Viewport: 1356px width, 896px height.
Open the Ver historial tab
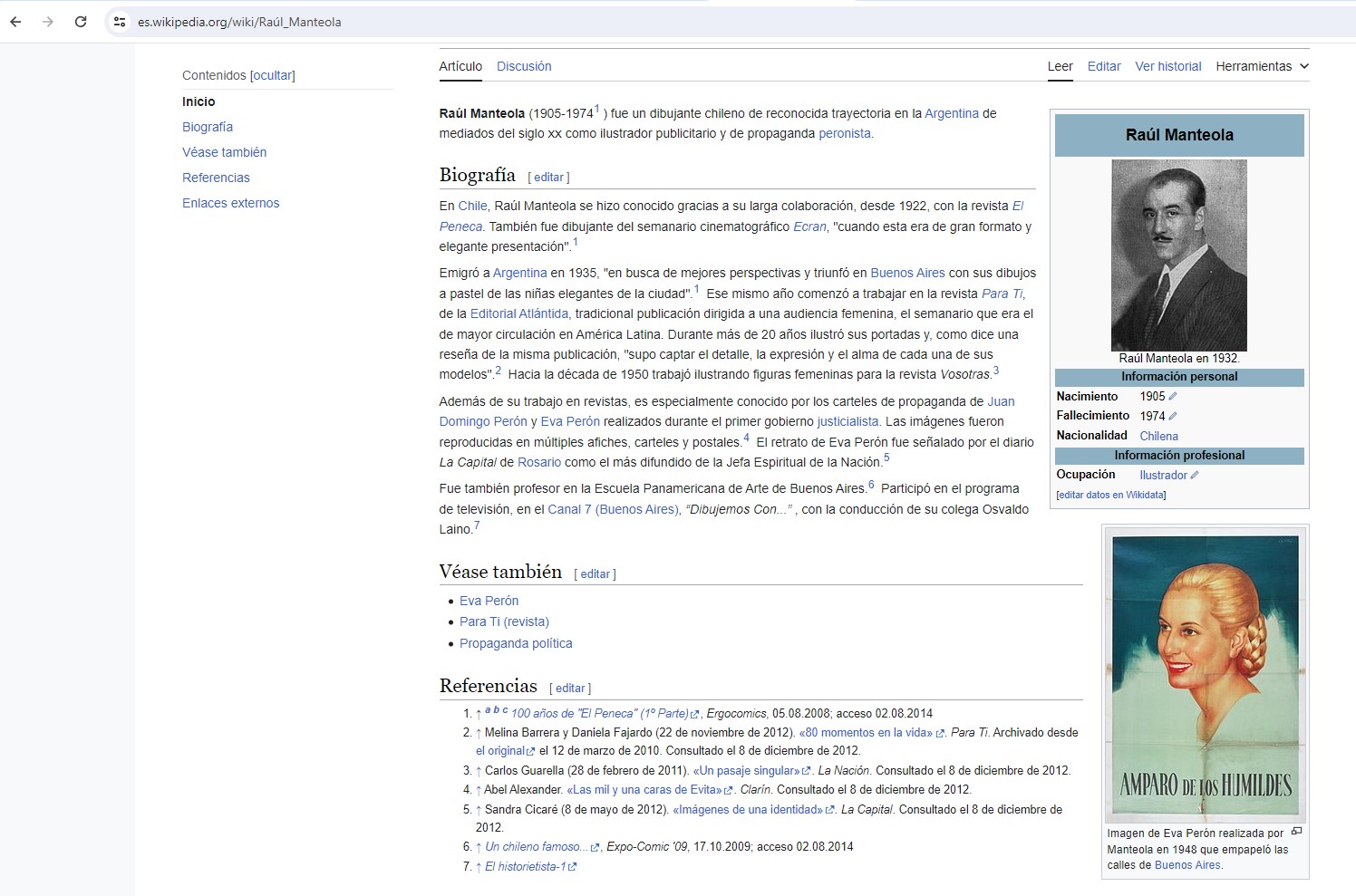tap(1168, 66)
